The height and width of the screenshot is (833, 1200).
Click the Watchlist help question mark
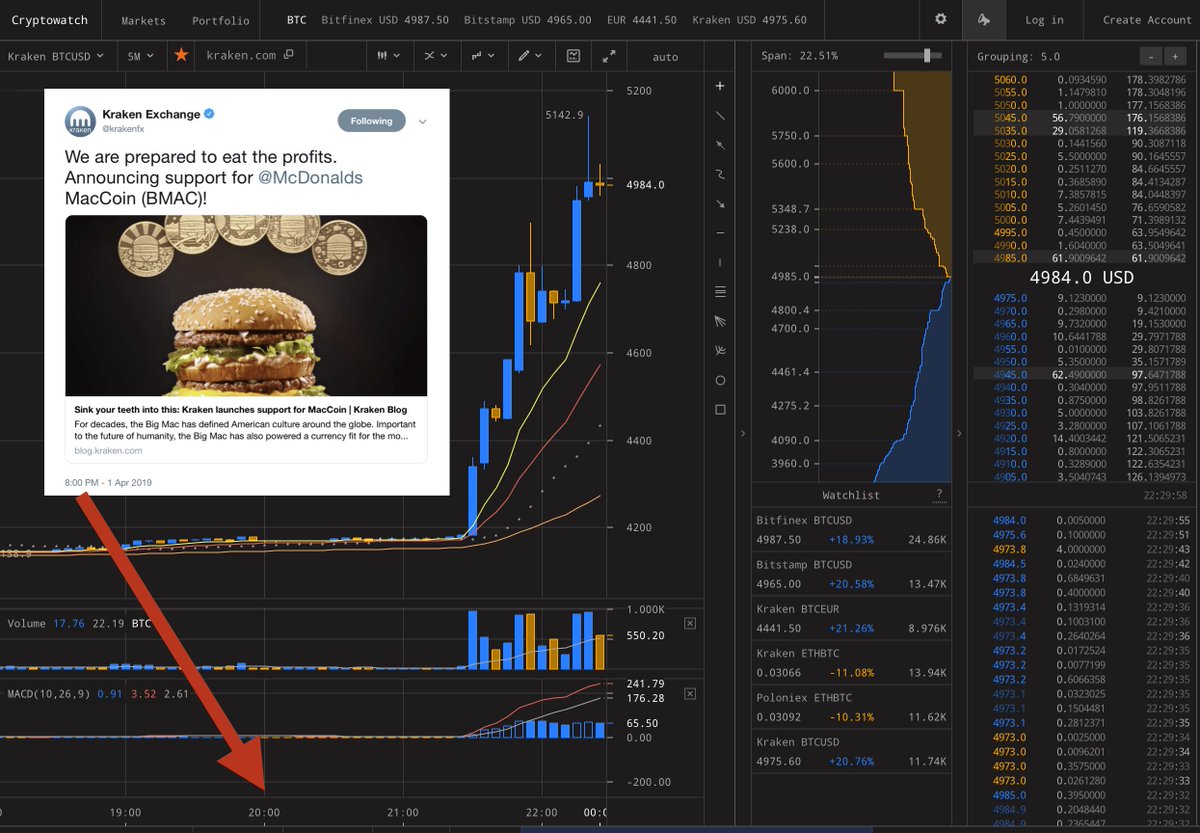[939, 495]
